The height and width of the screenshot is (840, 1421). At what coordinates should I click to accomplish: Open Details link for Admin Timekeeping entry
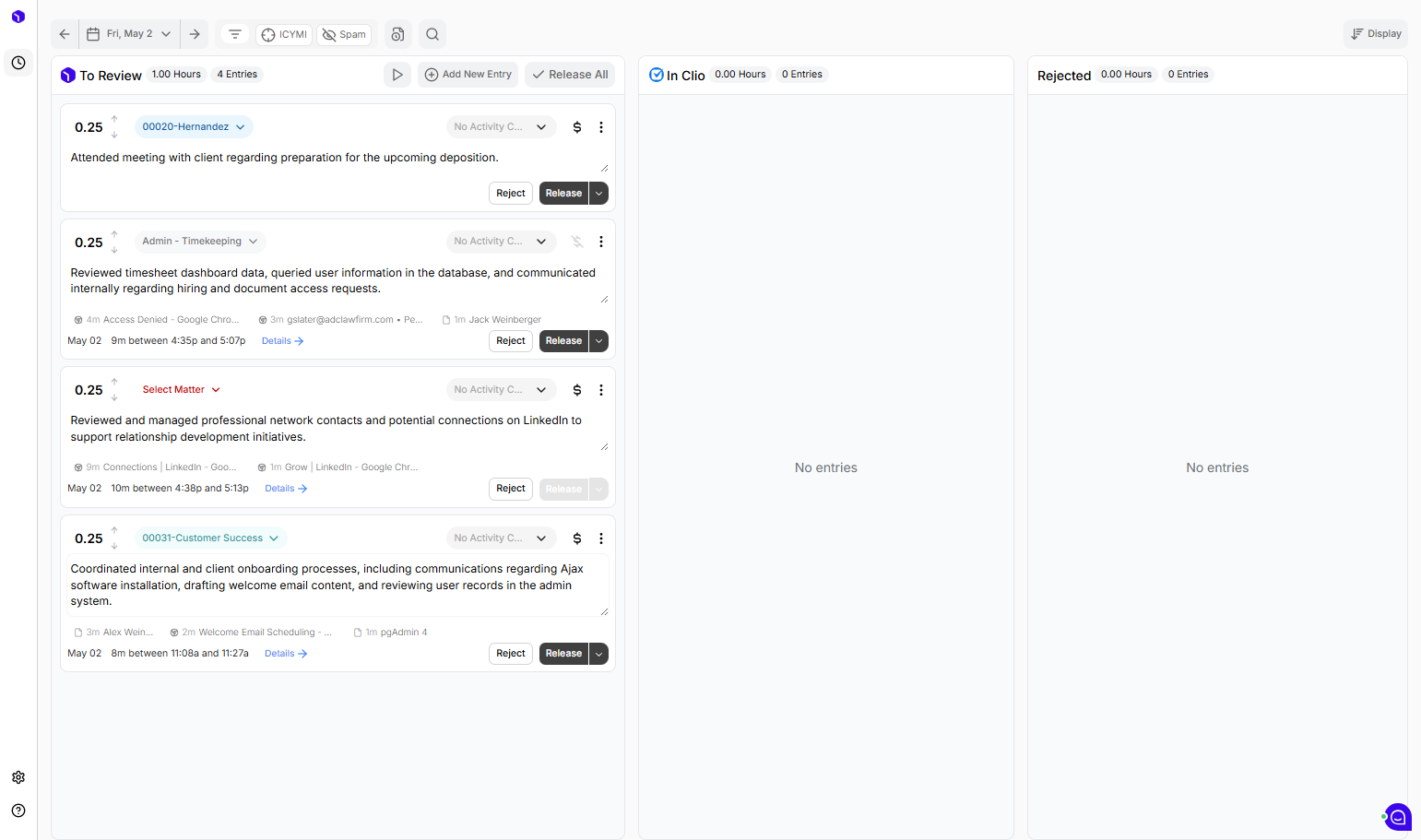click(283, 341)
